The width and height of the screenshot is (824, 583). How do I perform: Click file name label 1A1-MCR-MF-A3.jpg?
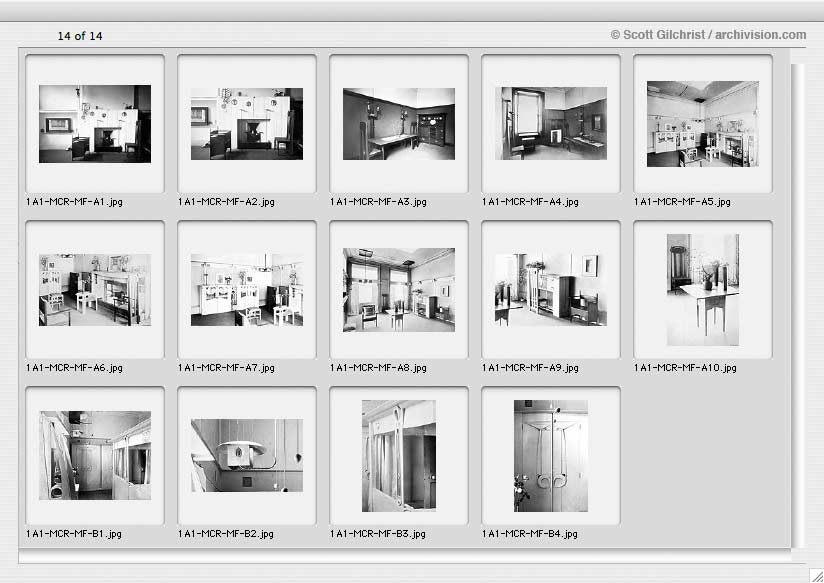[378, 202]
